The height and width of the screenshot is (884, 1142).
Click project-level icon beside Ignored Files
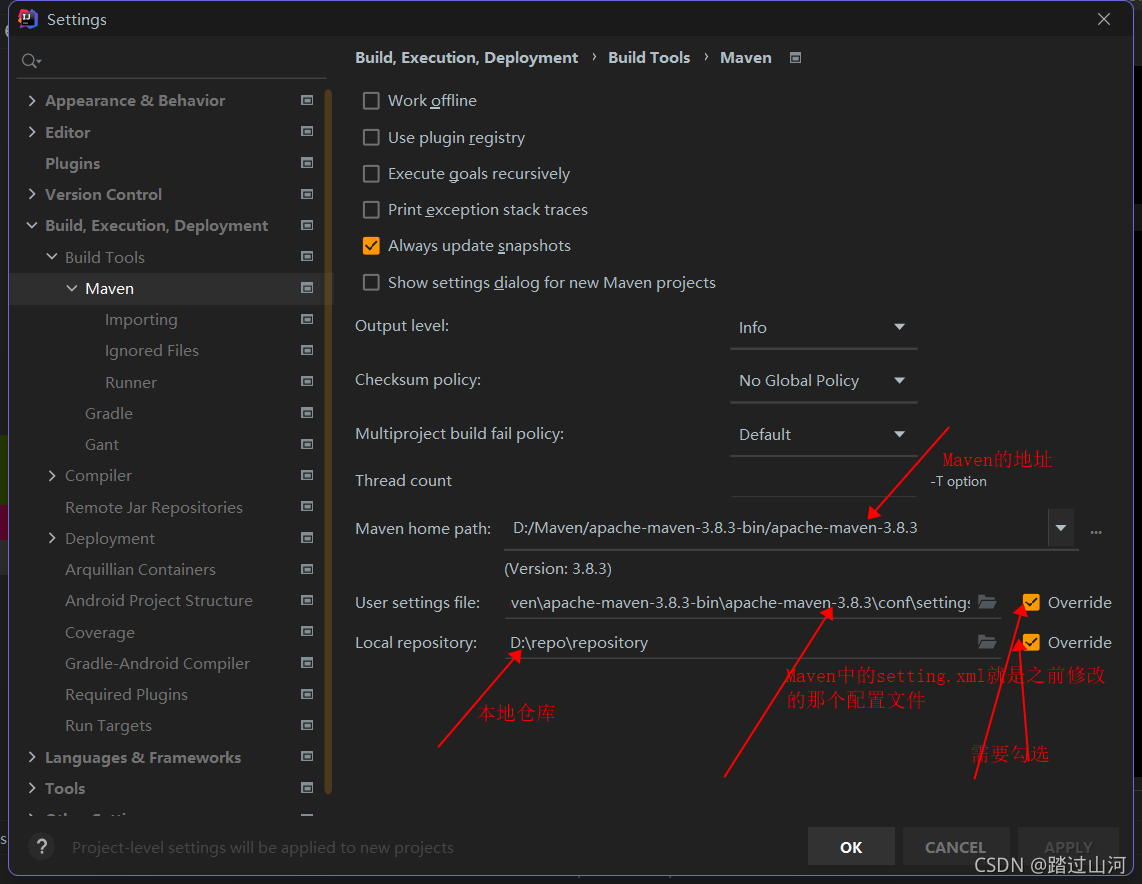307,351
